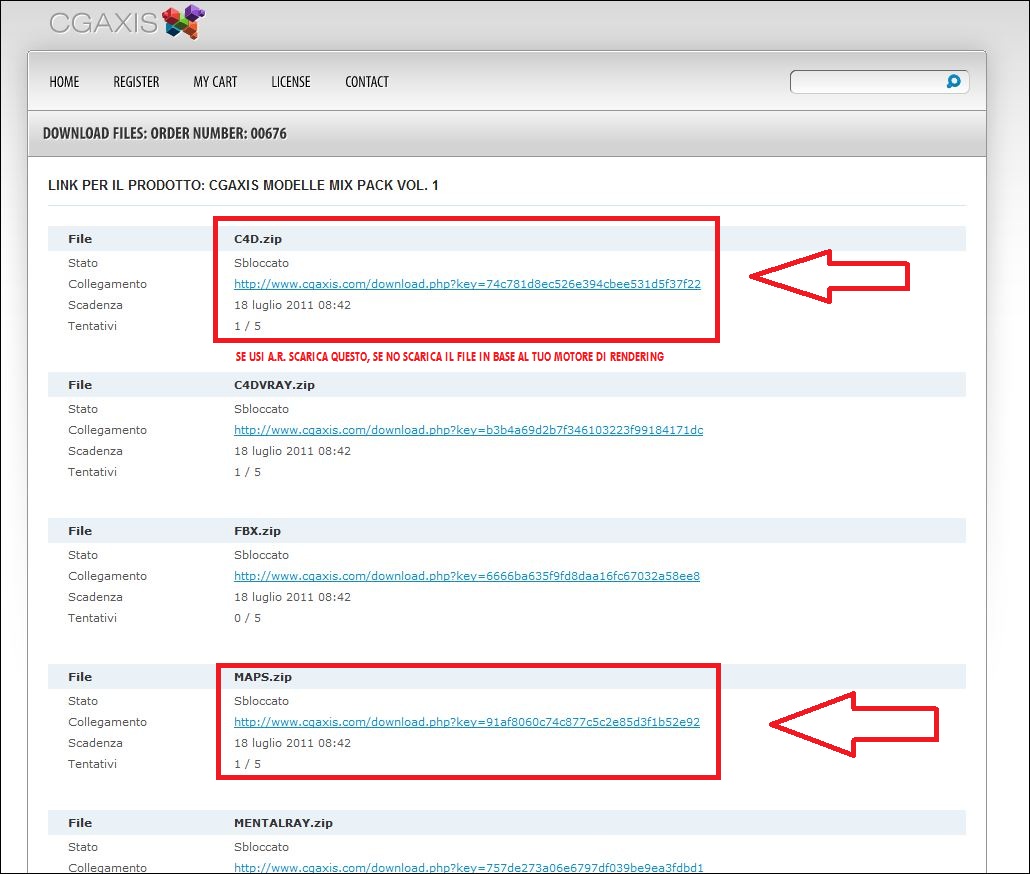
Task: Open the HOME menu item
Action: point(64,82)
